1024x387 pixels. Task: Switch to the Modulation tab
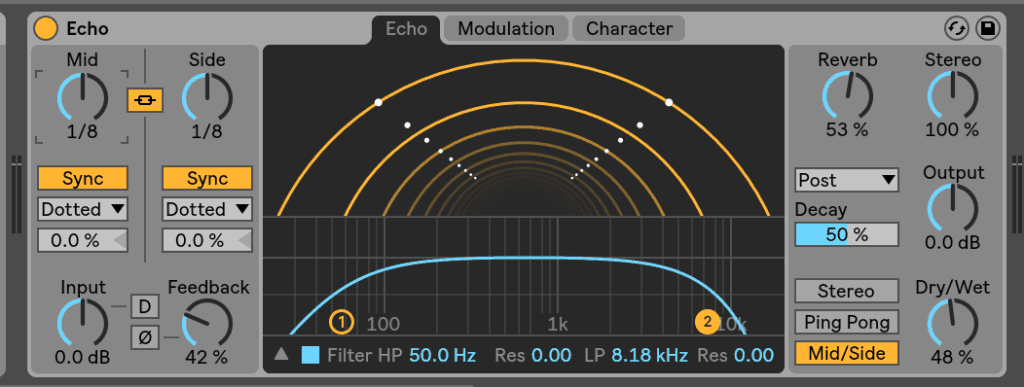pos(506,29)
